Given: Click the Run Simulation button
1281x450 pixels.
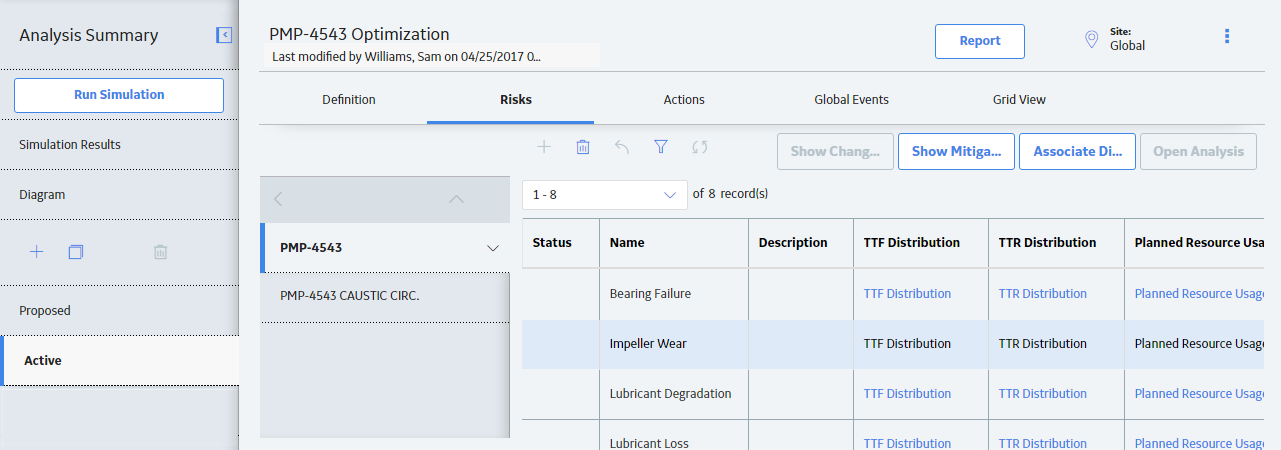Looking at the screenshot, I should click(x=119, y=95).
